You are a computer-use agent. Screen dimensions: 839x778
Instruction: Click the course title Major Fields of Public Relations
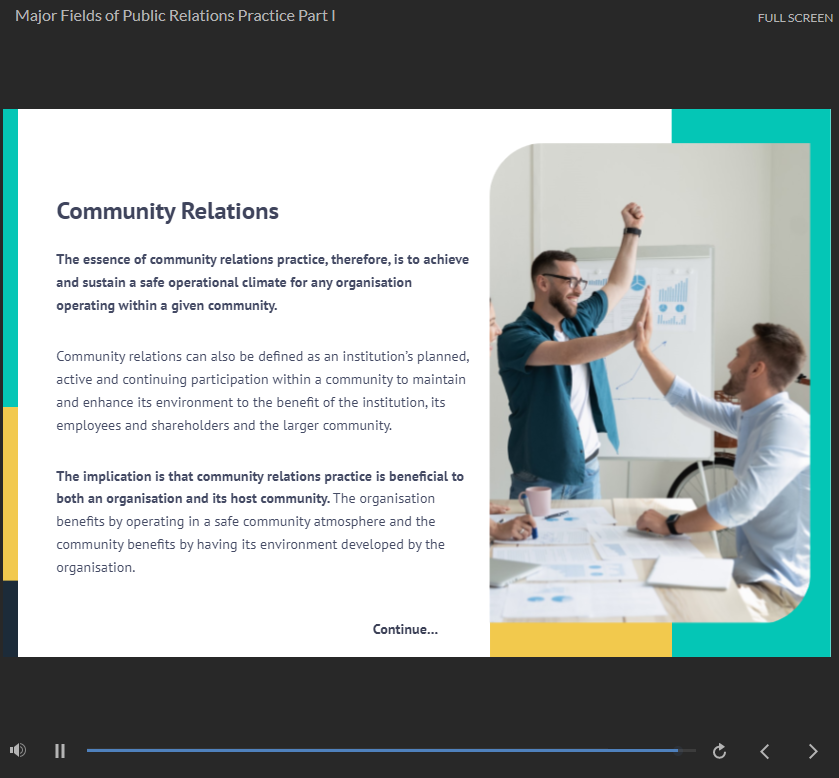[175, 16]
